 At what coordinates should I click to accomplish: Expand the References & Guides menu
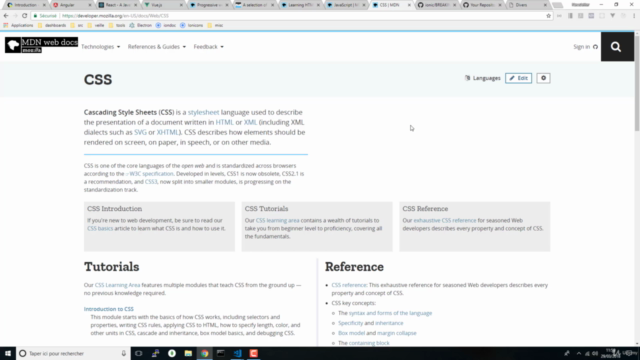[157, 47]
